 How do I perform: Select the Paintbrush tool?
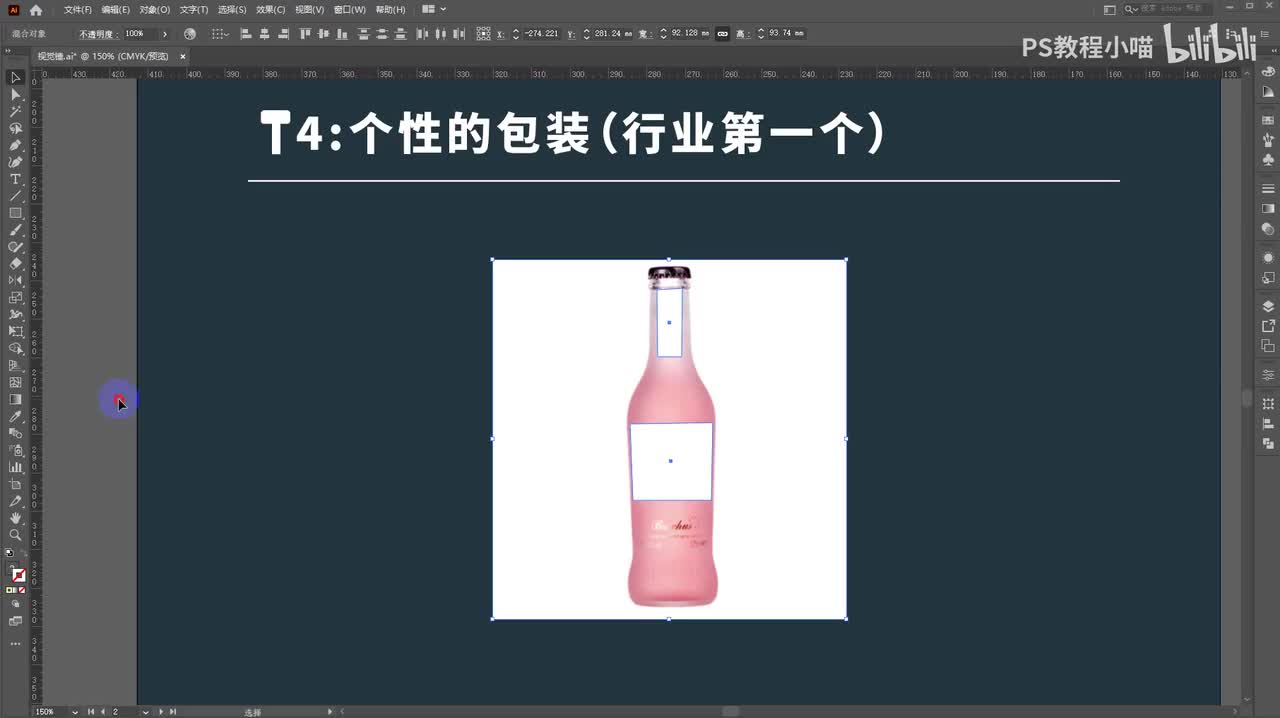point(15,230)
